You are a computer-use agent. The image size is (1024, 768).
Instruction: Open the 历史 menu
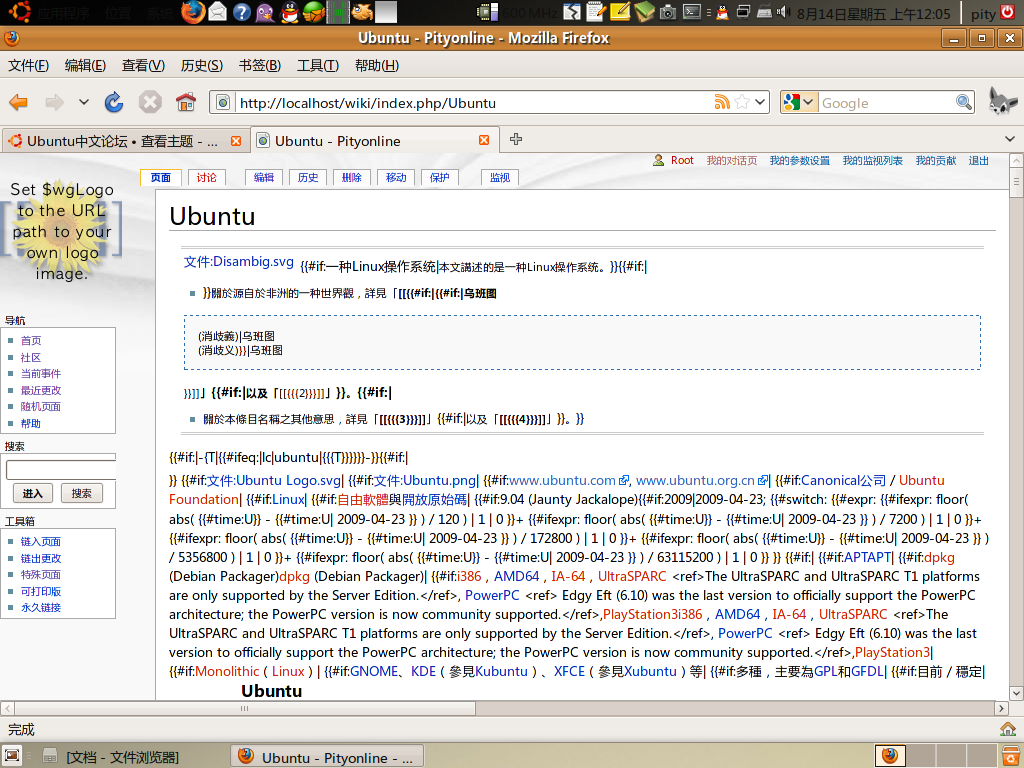pyautogui.click(x=201, y=65)
